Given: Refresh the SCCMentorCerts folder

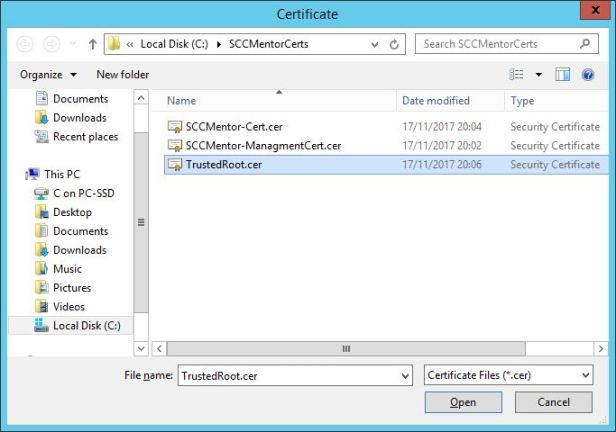Looking at the screenshot, I should [x=394, y=44].
